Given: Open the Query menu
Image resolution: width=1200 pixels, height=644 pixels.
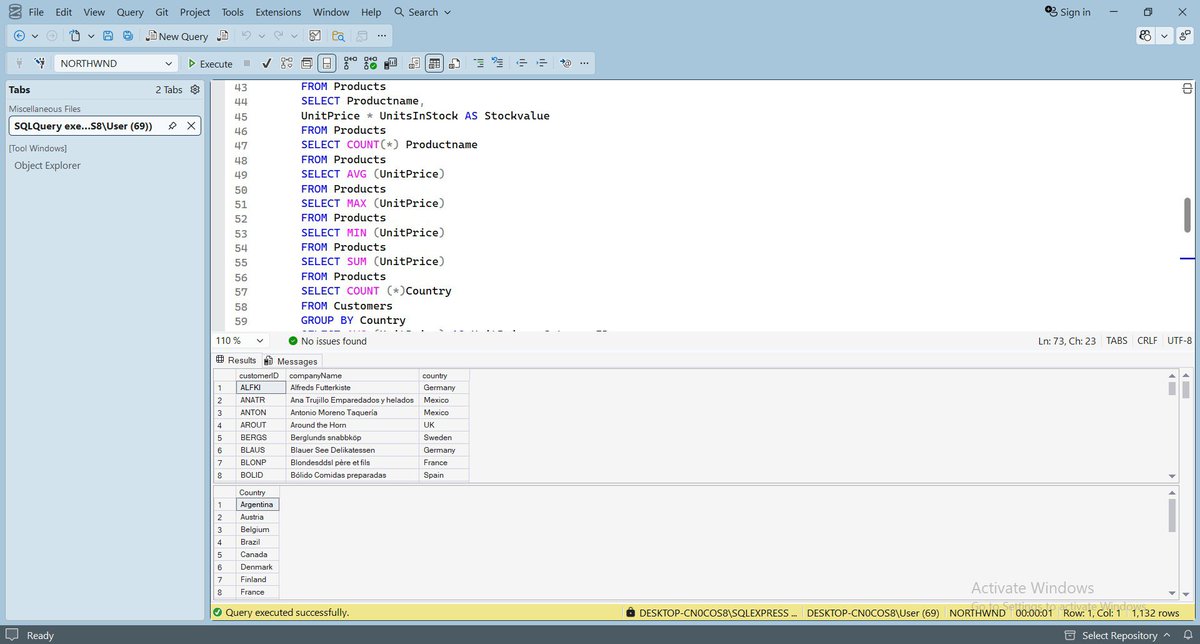Looking at the screenshot, I should (x=129, y=12).
